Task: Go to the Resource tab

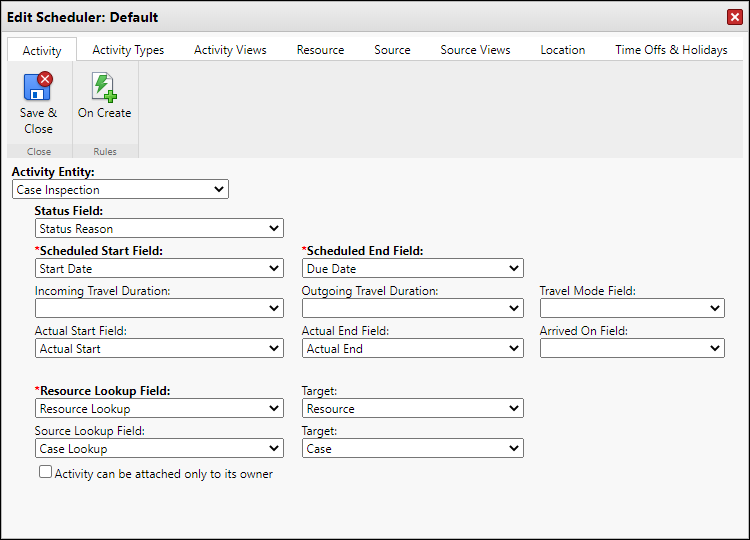Action: click(320, 50)
